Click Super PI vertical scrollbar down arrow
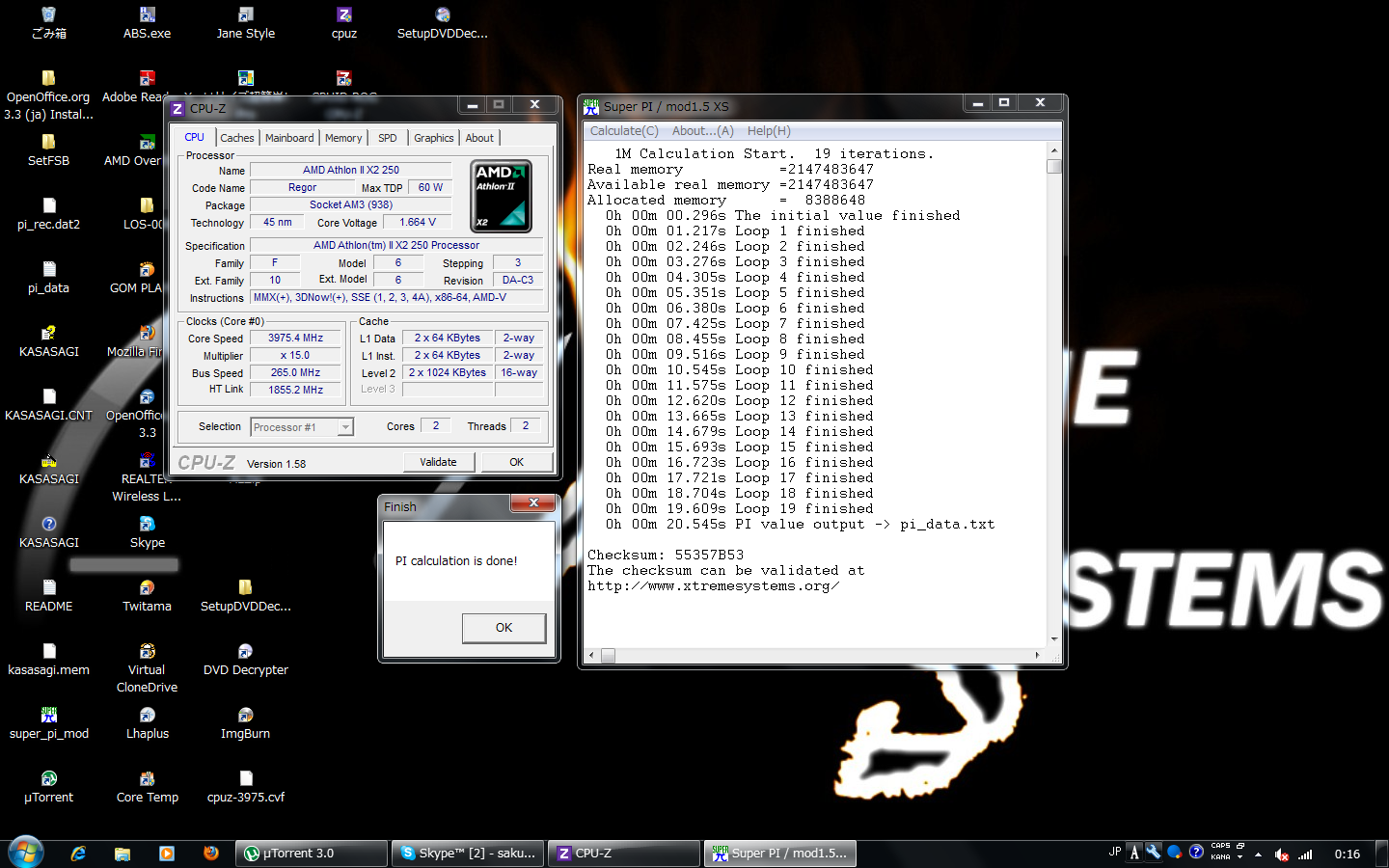 (x=1054, y=638)
